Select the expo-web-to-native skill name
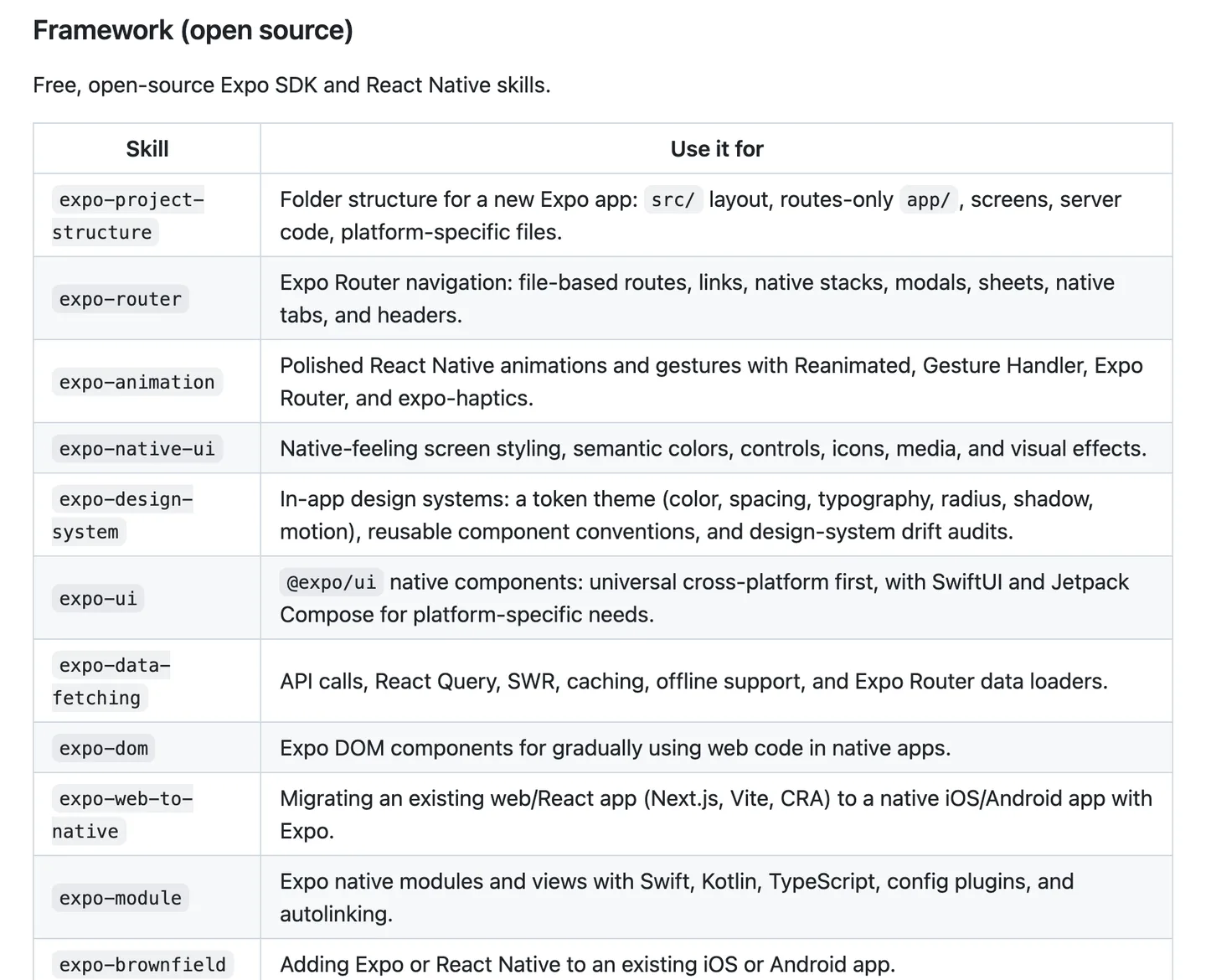The width and height of the screenshot is (1206, 980). coord(122,814)
